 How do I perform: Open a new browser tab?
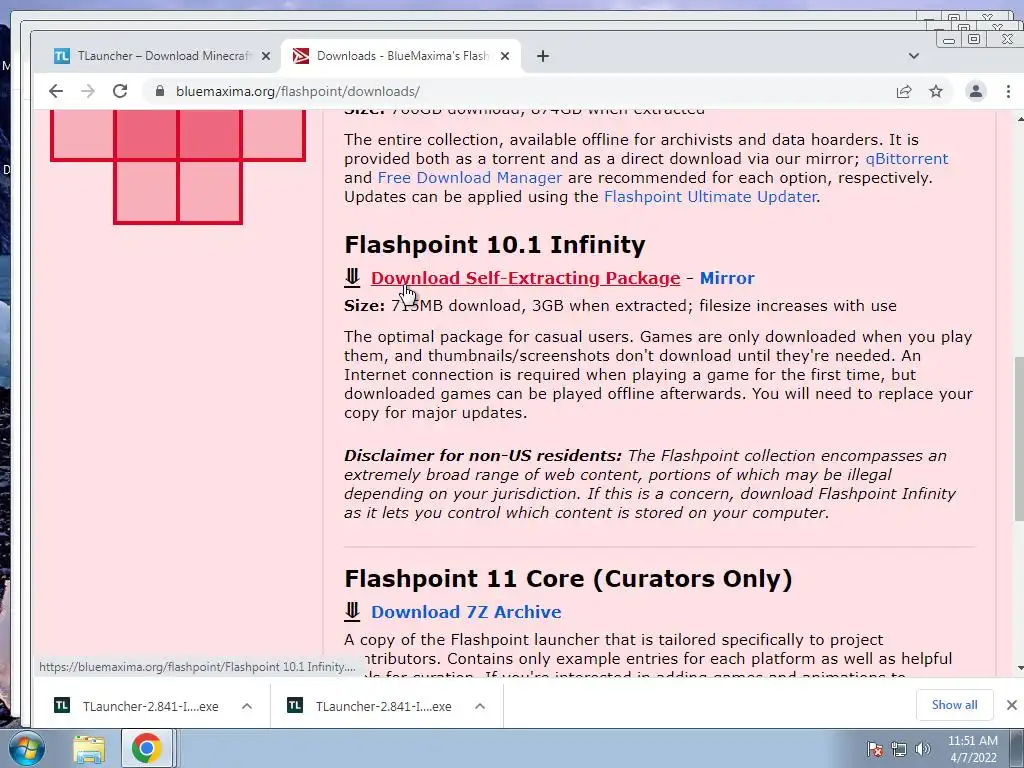[x=543, y=56]
